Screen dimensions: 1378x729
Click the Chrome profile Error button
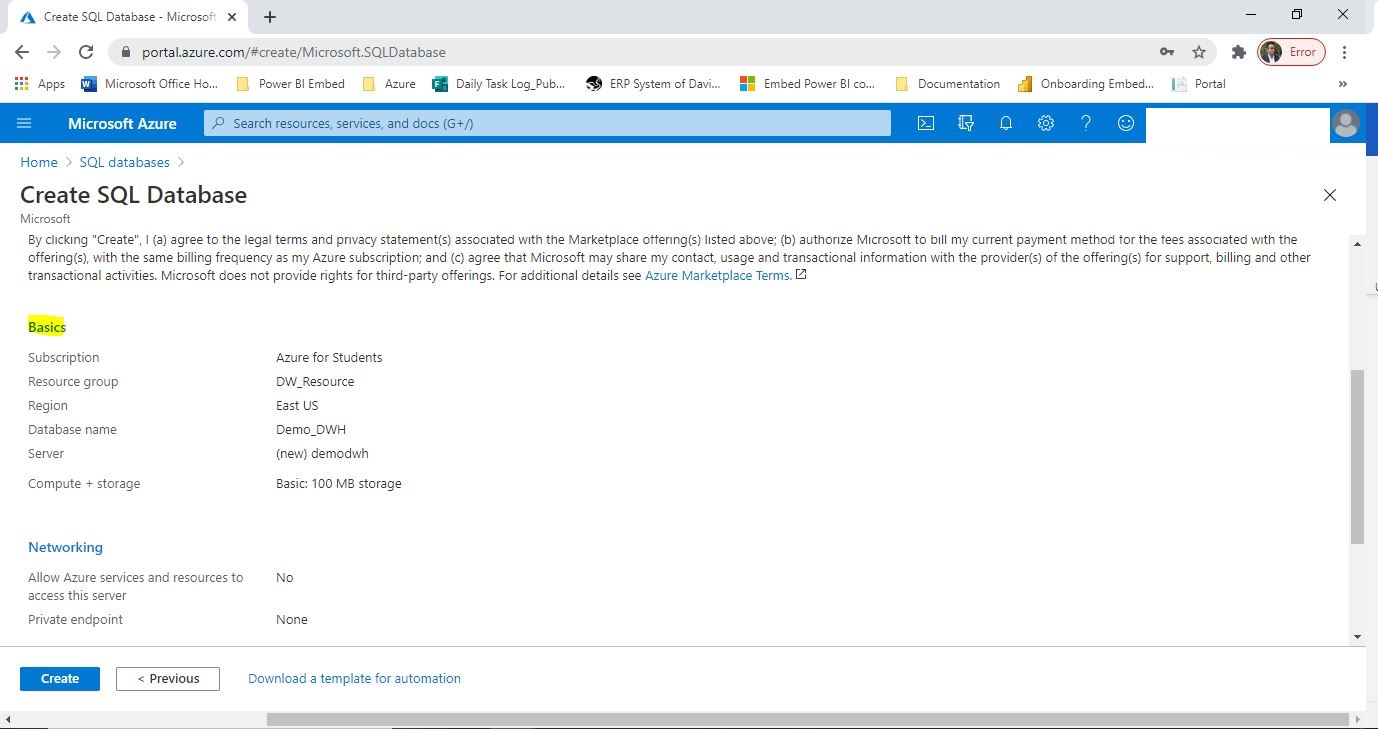click(1291, 52)
